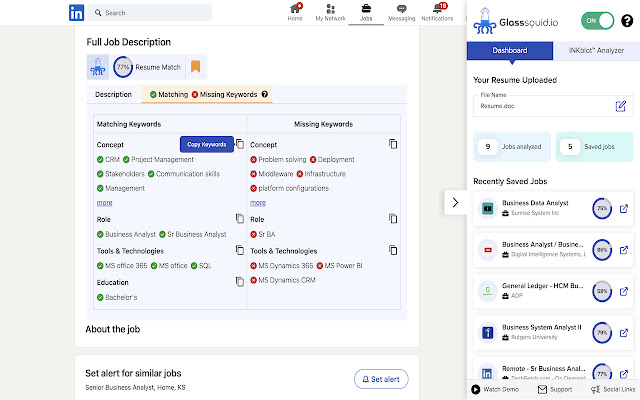Viewport: 640px width, 400px height.
Task: Edit the uploaded Resume.doc file
Action: coord(621,106)
